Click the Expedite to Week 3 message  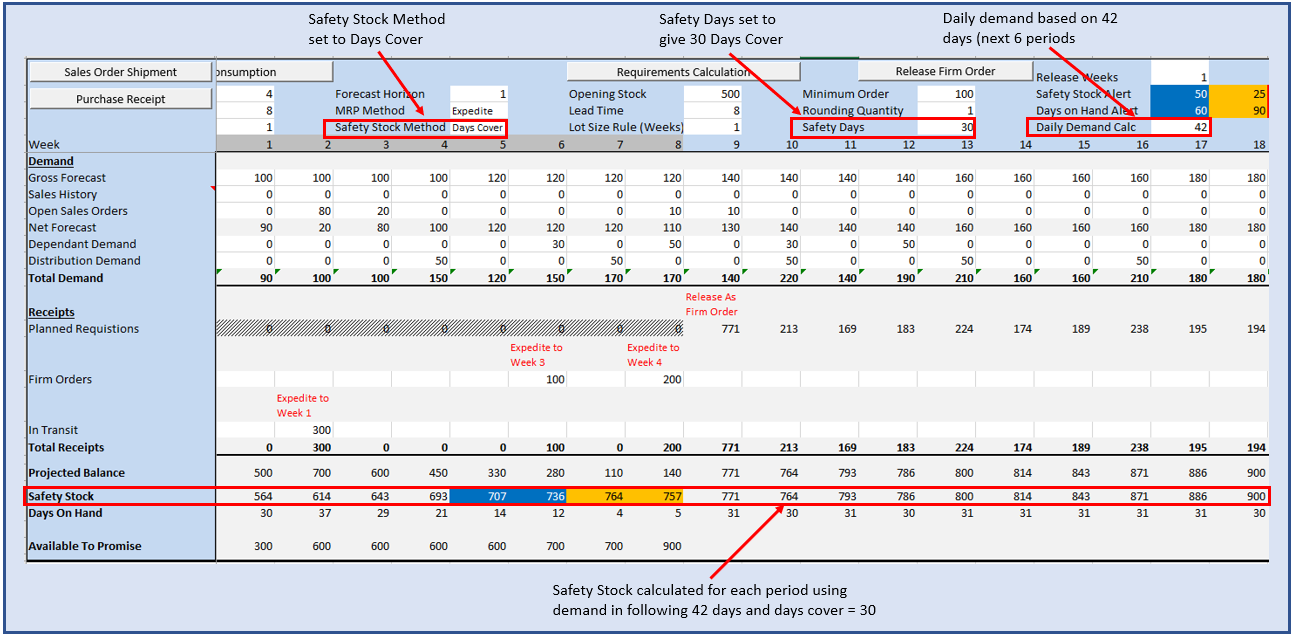coord(537,354)
